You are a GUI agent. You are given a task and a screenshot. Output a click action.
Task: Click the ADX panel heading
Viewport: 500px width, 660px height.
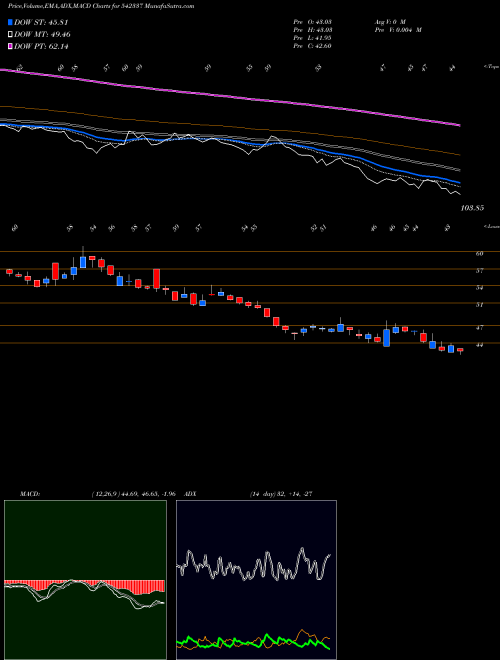tap(188, 494)
